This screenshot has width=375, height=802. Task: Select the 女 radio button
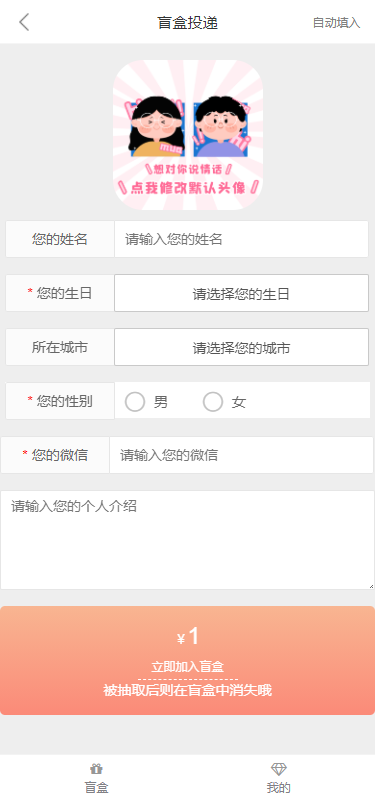coord(213,402)
